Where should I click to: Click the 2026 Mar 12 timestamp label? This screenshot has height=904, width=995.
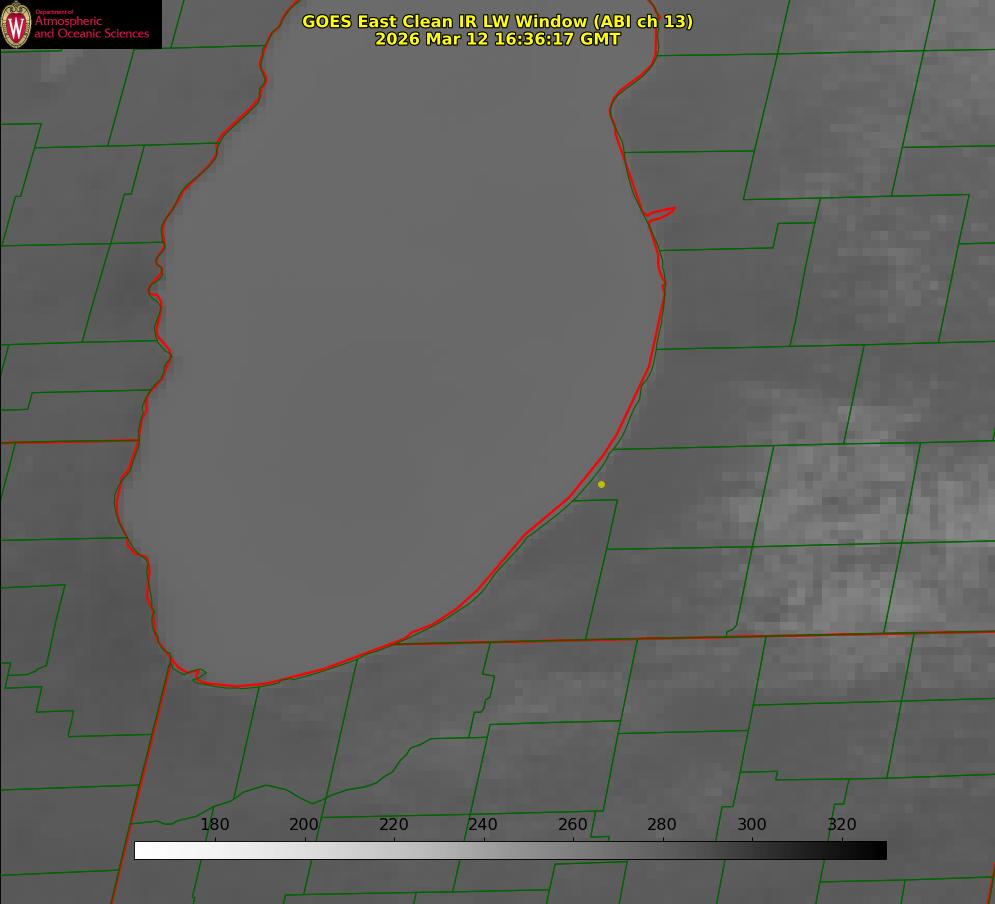click(497, 39)
